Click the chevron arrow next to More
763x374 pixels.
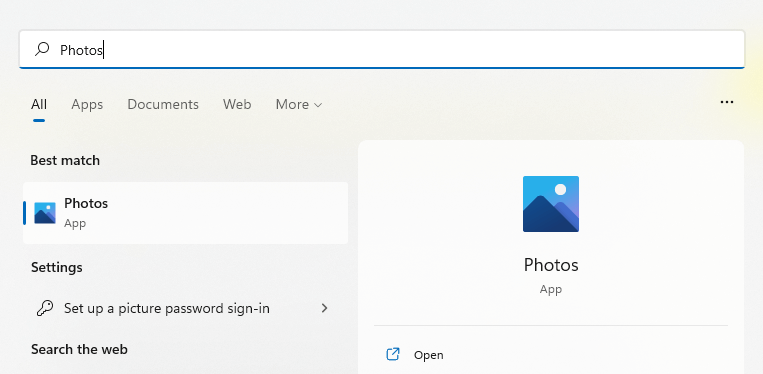point(318,105)
